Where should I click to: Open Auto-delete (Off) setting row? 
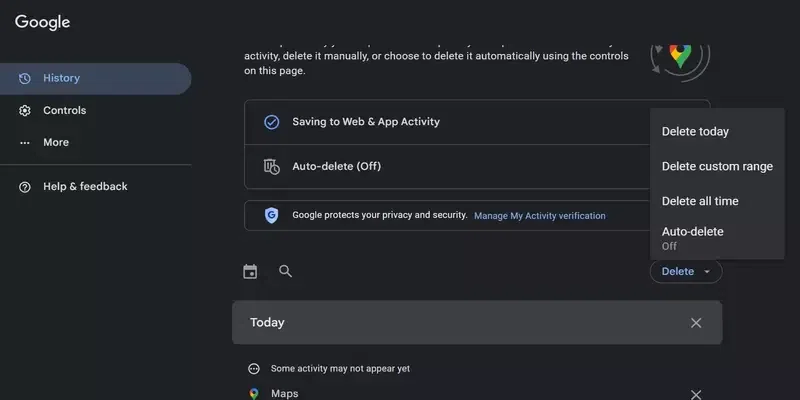(x=336, y=166)
